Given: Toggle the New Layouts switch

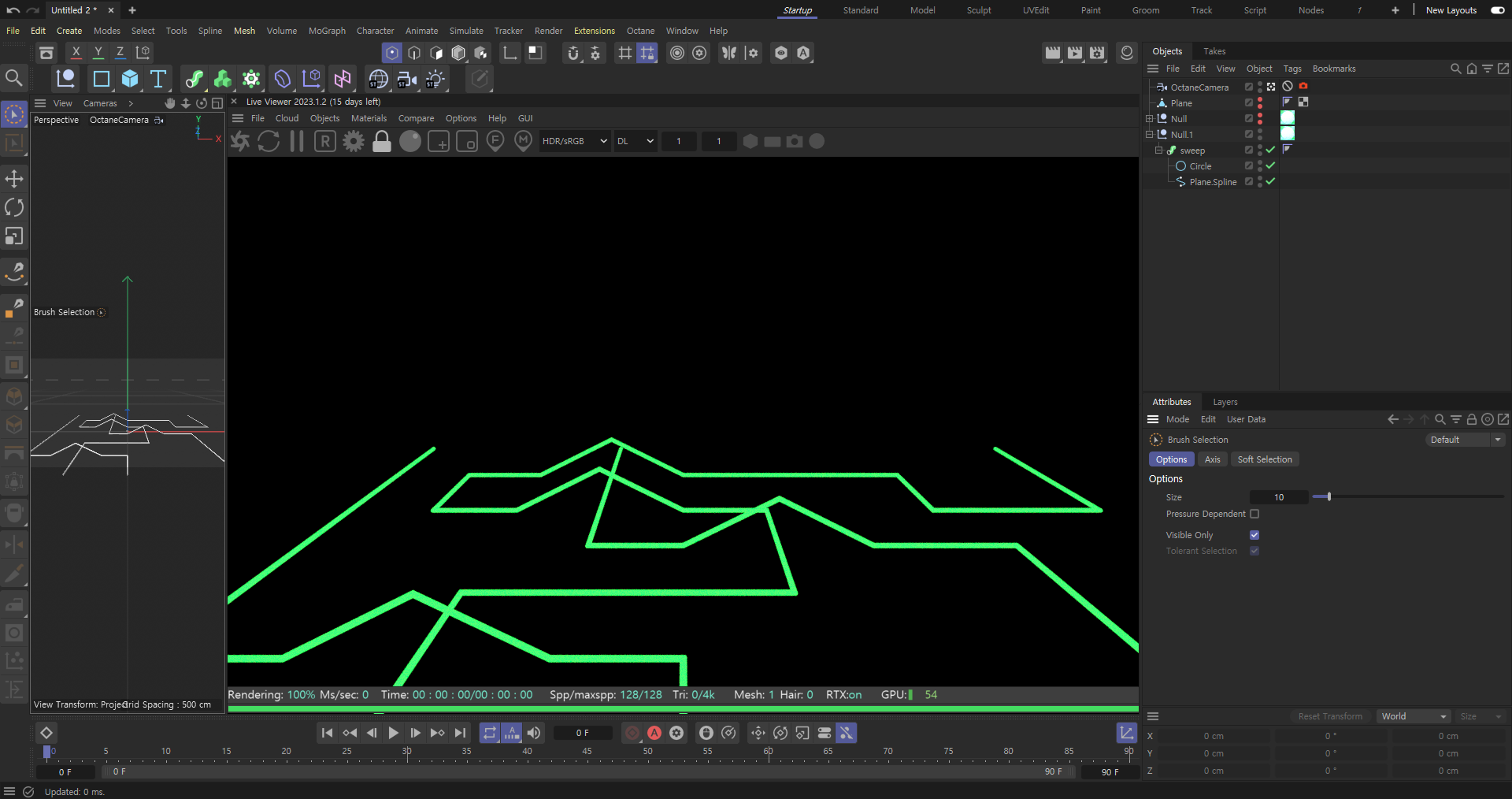Looking at the screenshot, I should [1498, 10].
